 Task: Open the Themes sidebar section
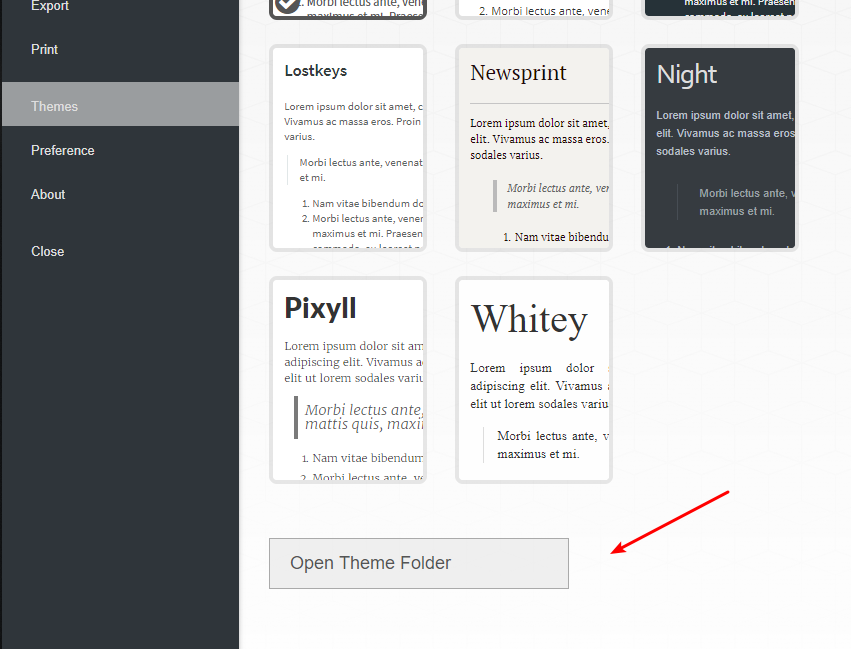(x=54, y=105)
